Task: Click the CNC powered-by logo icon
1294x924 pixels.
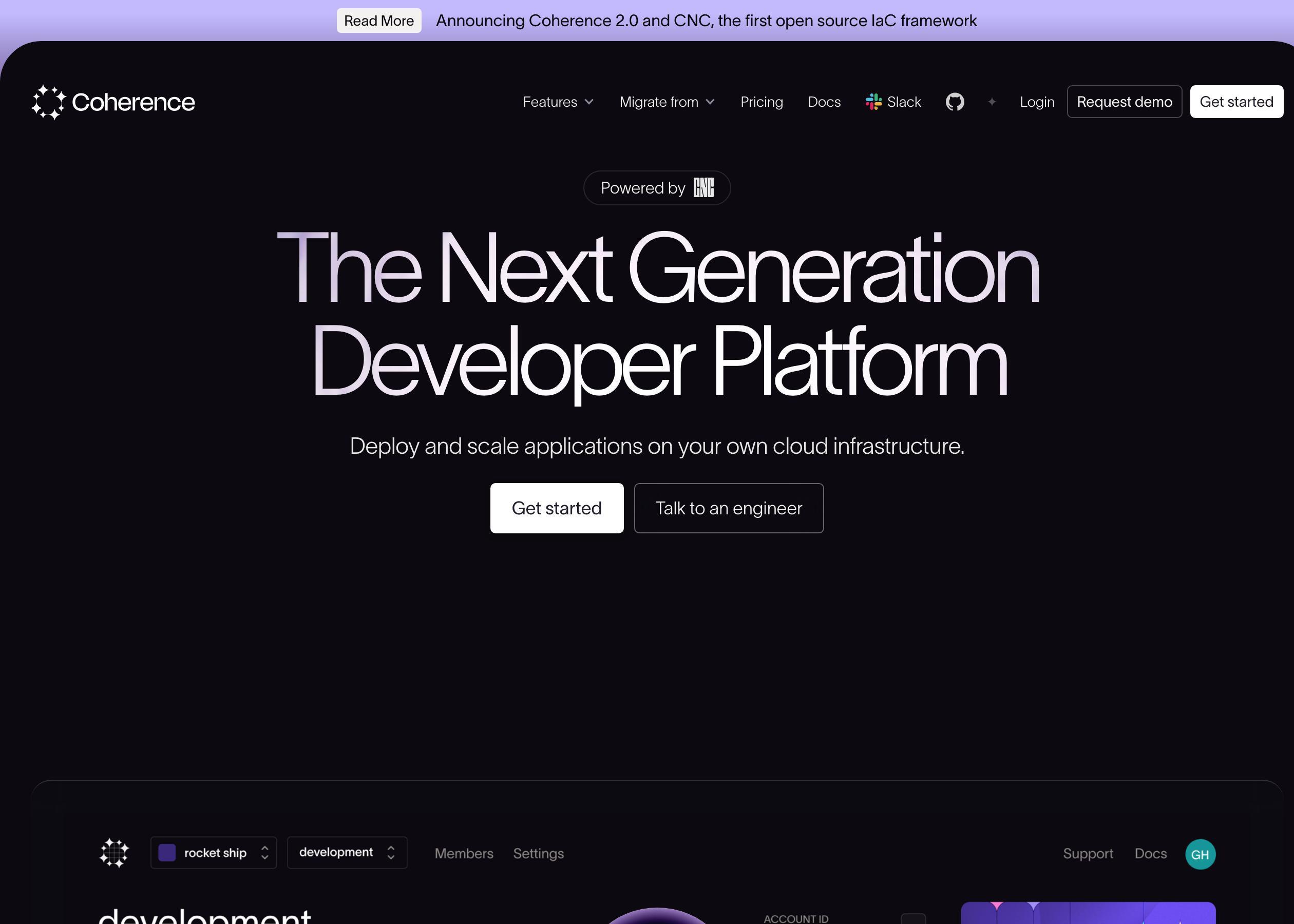Action: [x=703, y=187]
